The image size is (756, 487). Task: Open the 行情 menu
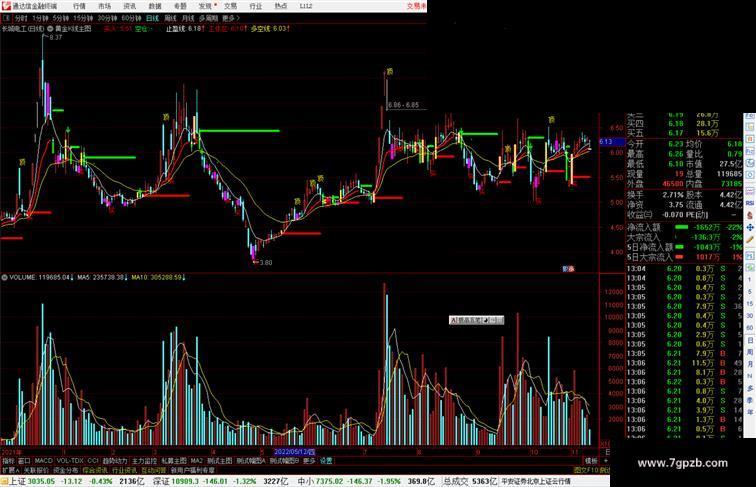coord(80,6)
